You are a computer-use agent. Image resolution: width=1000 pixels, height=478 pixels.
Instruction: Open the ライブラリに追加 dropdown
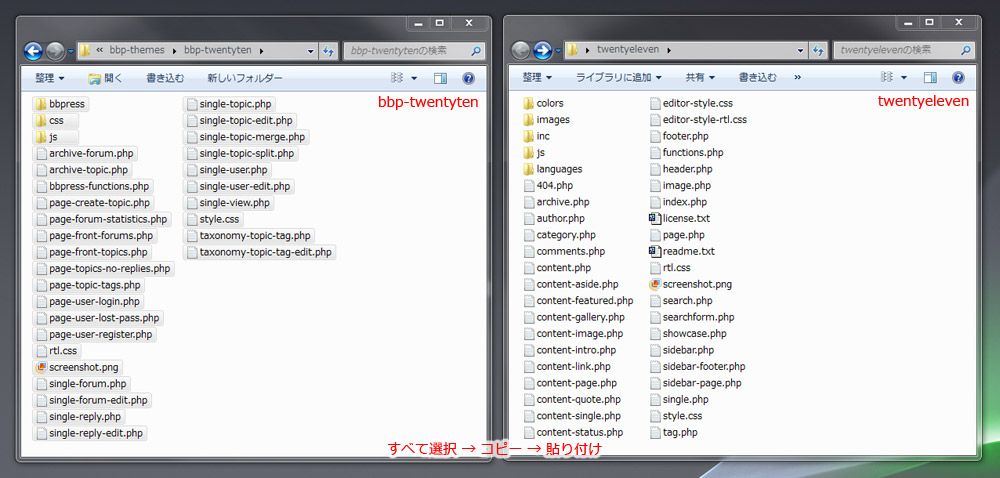coord(618,77)
